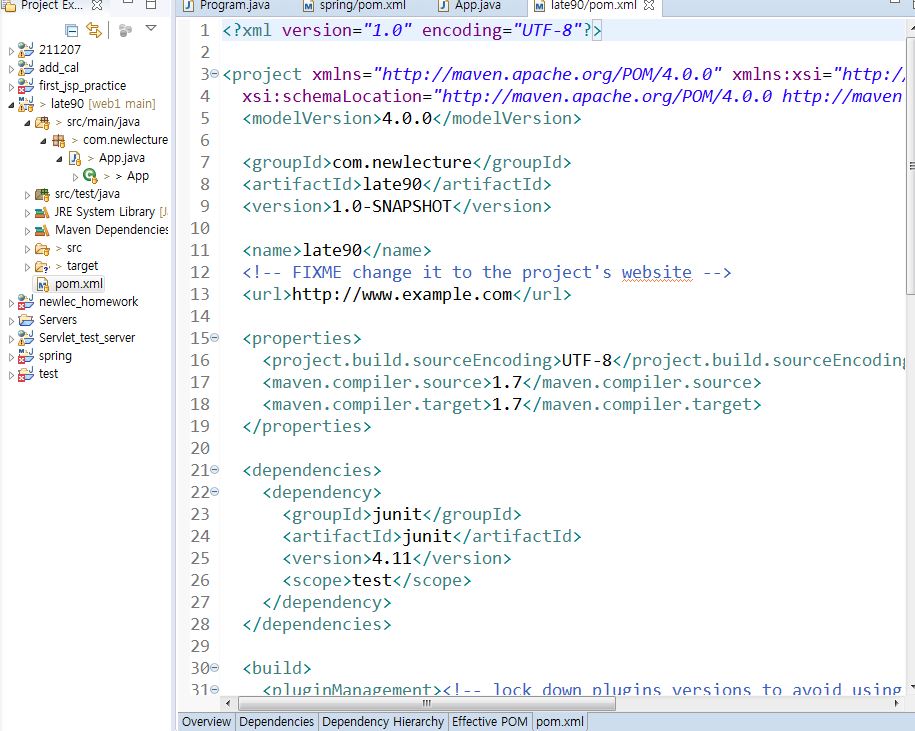Open the Overview tab of POM editor
Image resolution: width=915 pixels, height=731 pixels.
coord(206,722)
